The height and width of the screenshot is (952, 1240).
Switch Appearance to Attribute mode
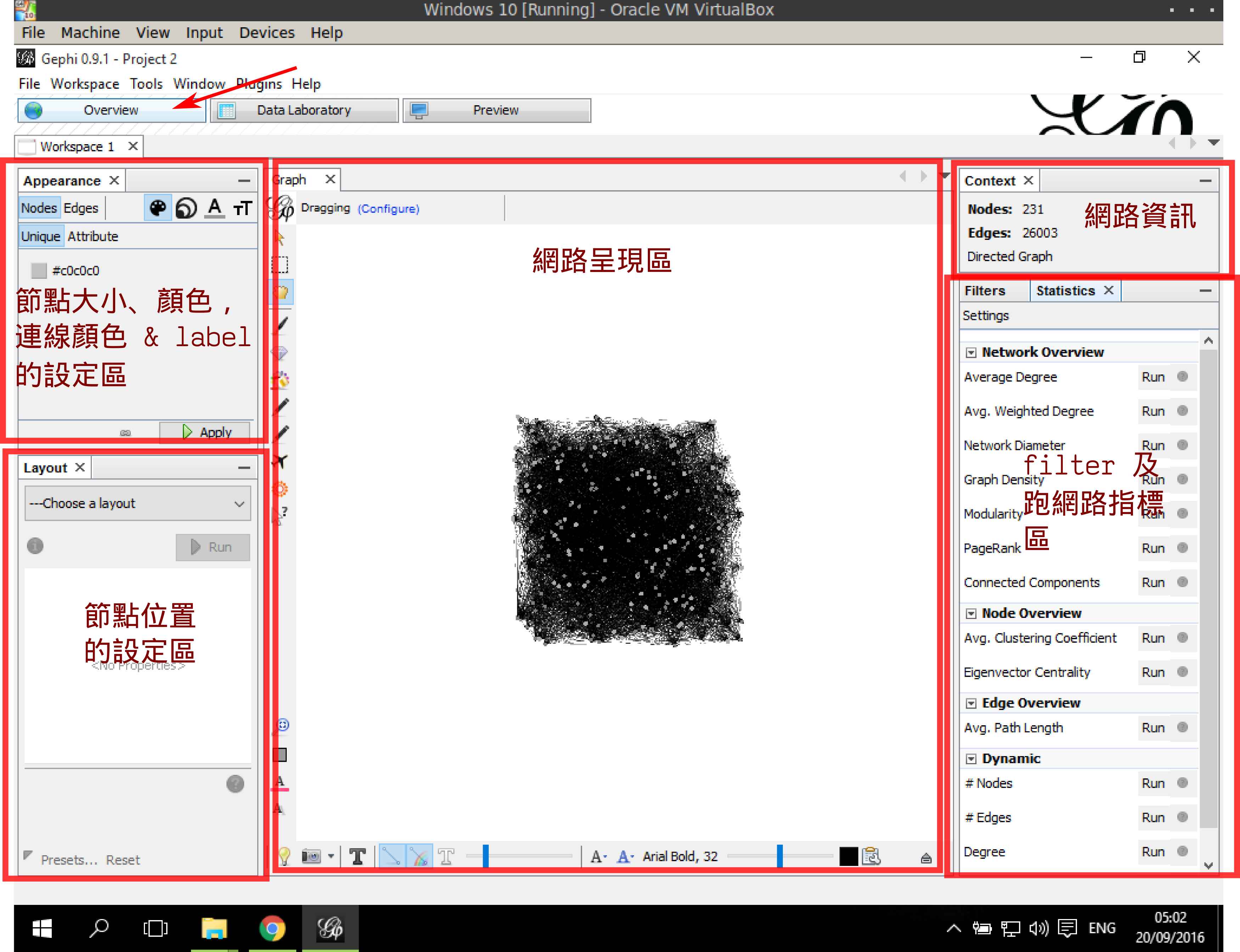tap(93, 236)
